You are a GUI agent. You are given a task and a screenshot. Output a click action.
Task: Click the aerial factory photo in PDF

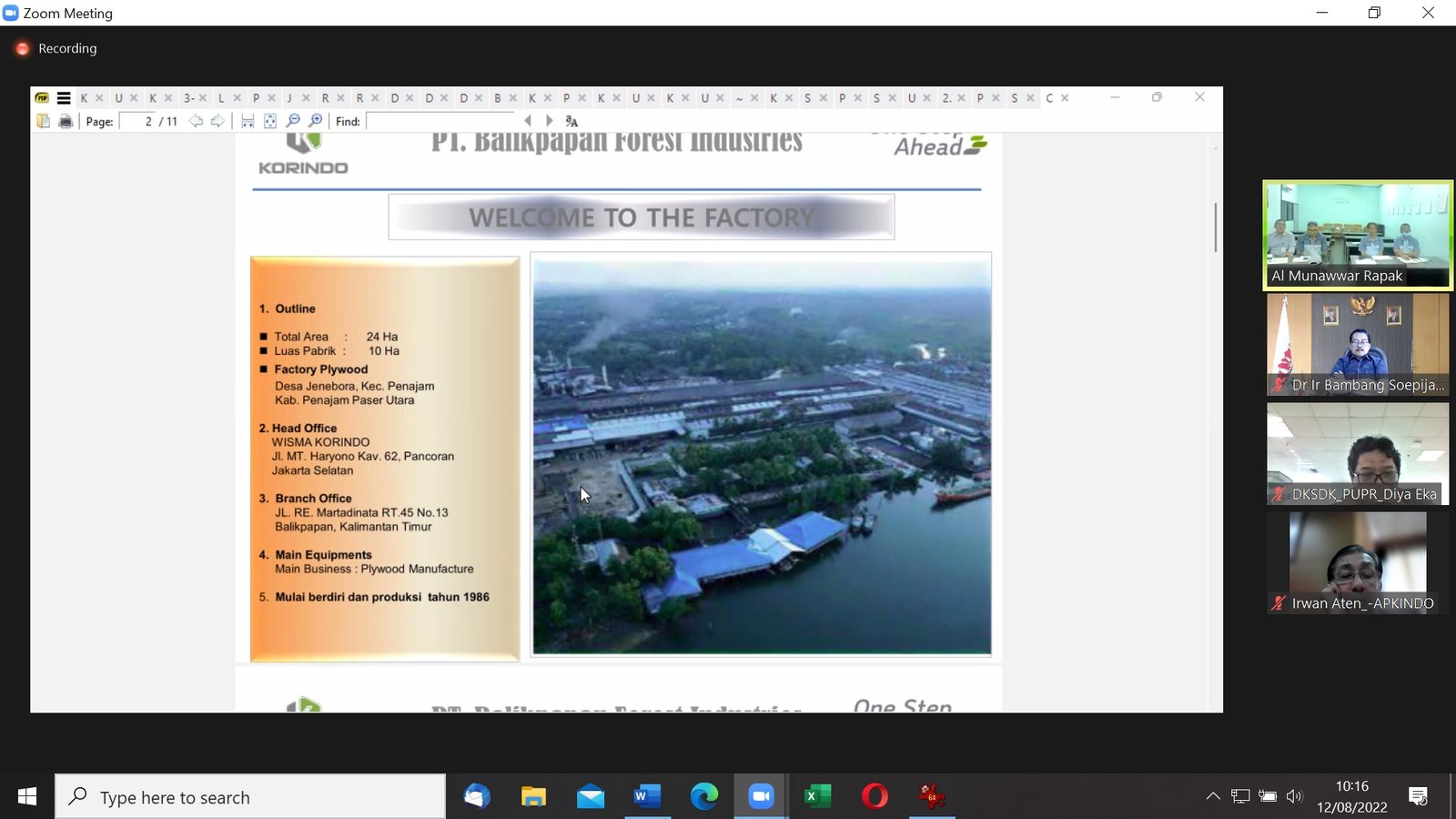762,454
